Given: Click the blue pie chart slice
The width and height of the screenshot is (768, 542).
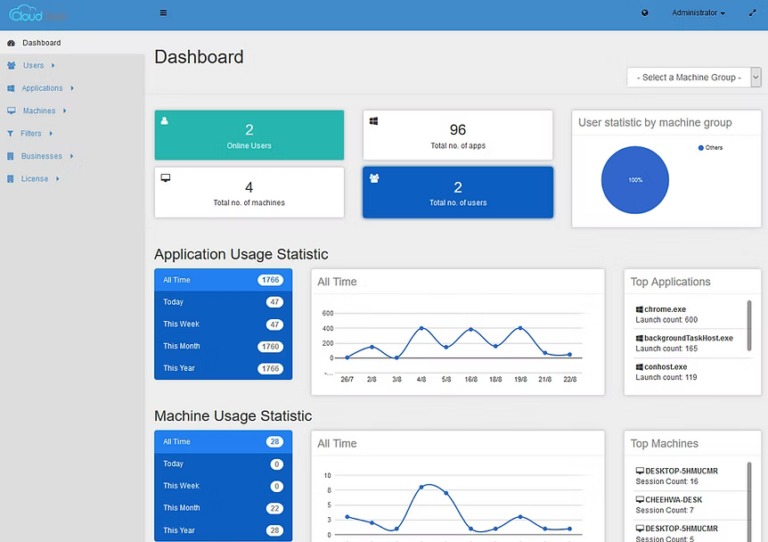Looking at the screenshot, I should tap(635, 180).
